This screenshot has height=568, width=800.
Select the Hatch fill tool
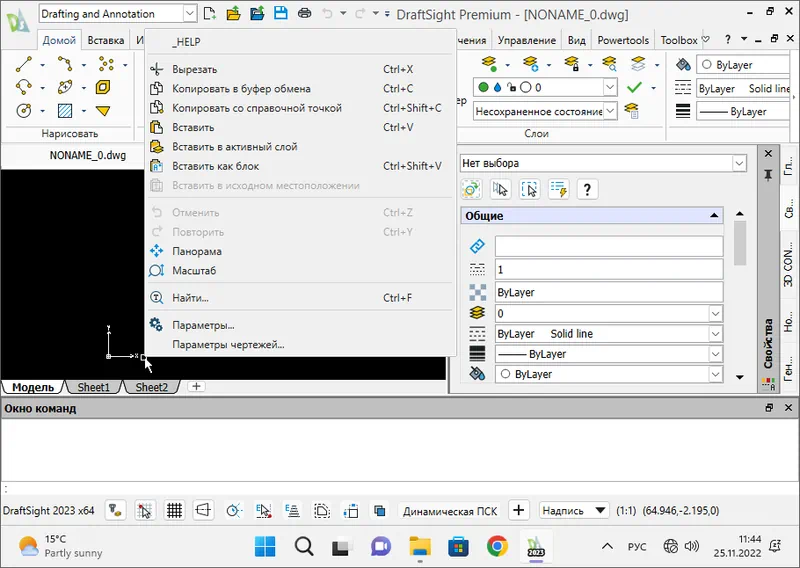click(65, 110)
